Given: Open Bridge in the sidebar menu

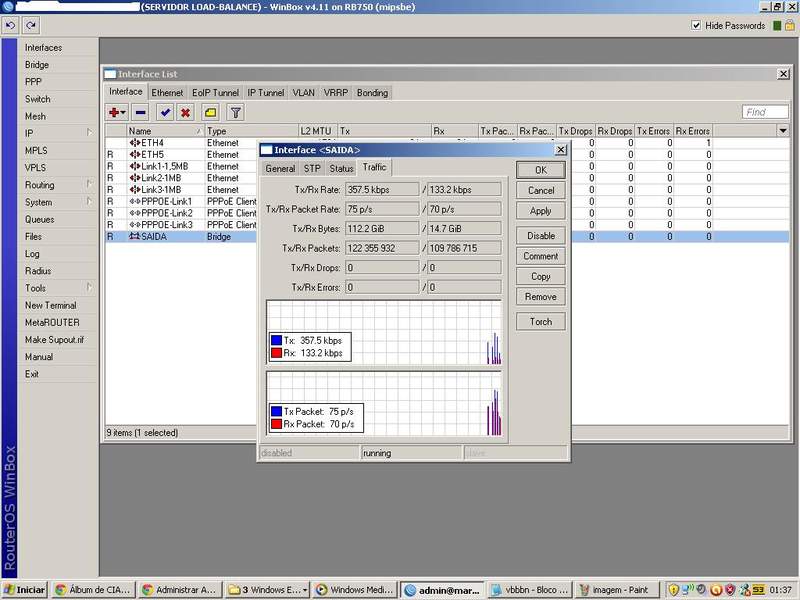Looking at the screenshot, I should coord(37,65).
